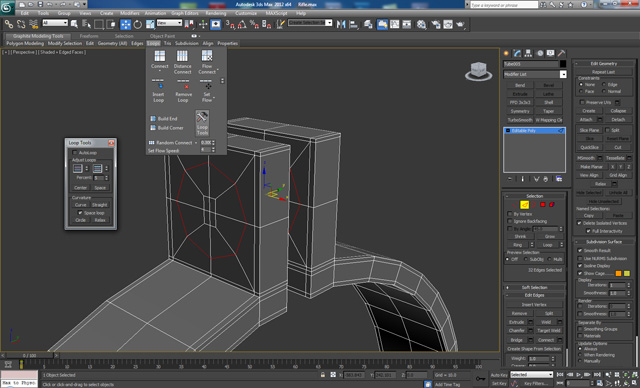Screen dimensions: 640x388
Task: Click the Render teapot icon
Action: click(x=460, y=24)
